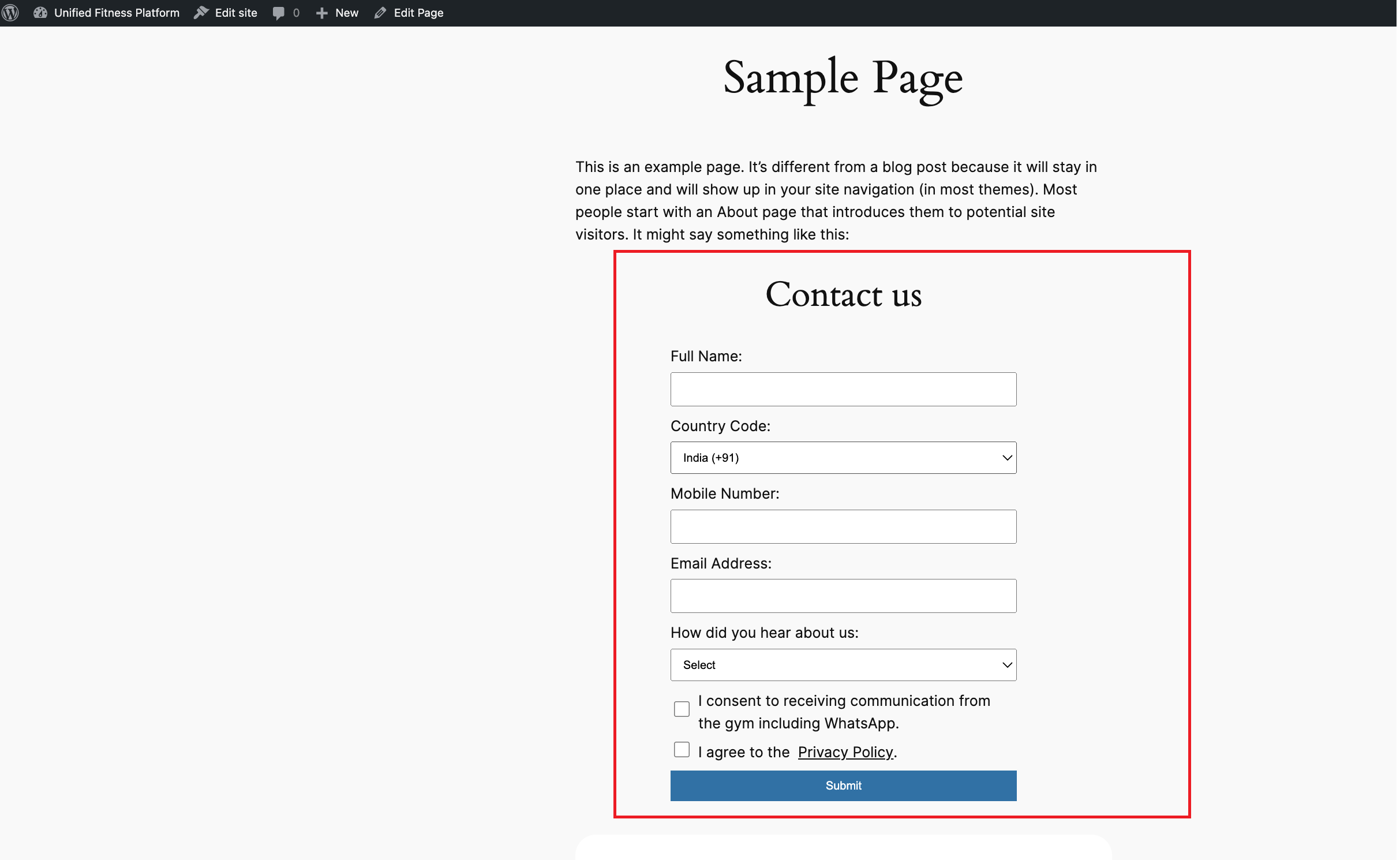
Task: Tick the Privacy Policy agreement checkbox
Action: (x=682, y=750)
